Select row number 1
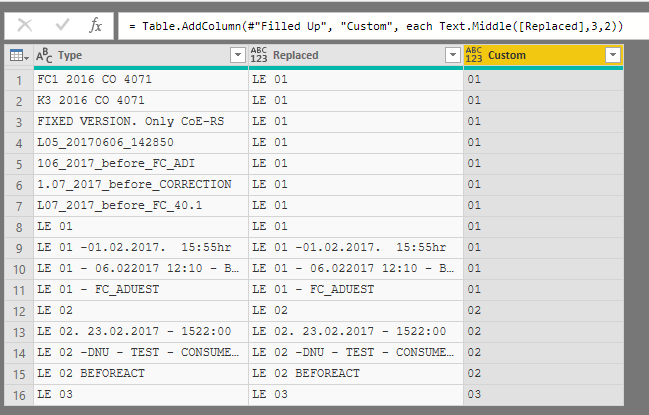Screen dimensions: 649x415 (19, 80)
